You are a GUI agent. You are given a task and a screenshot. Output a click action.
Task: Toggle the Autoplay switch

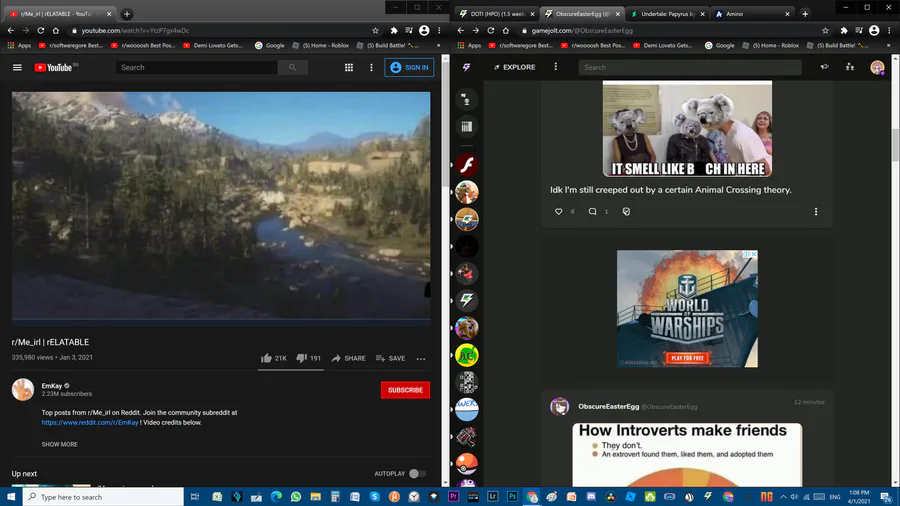[x=417, y=474]
